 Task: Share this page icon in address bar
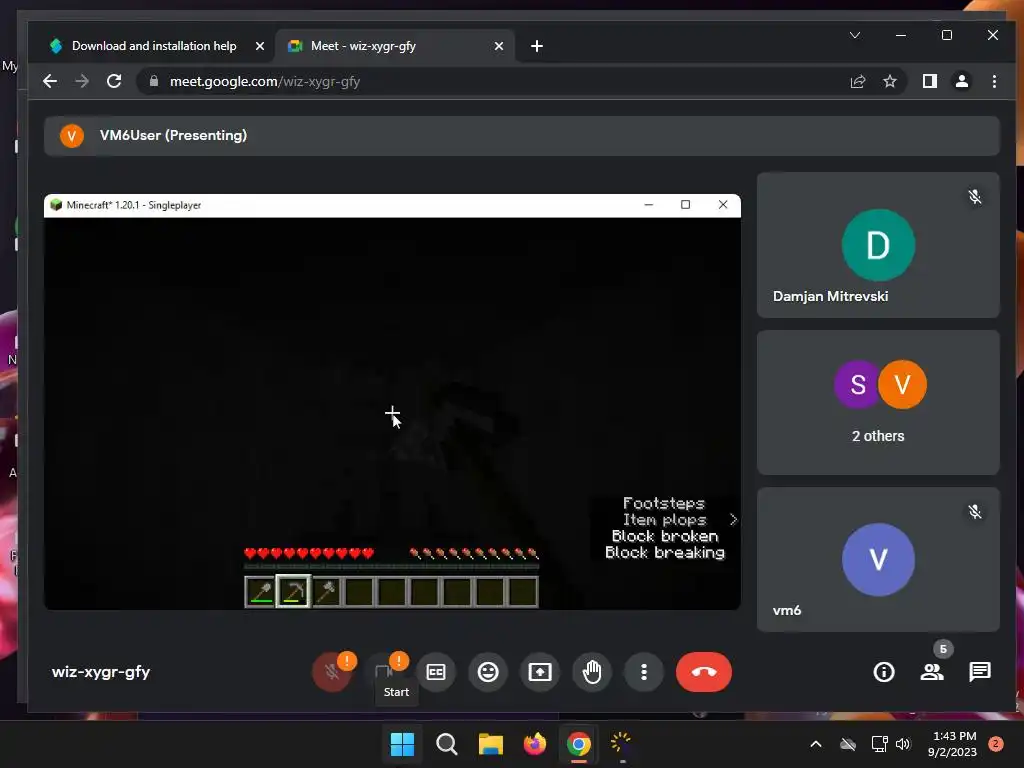point(857,82)
